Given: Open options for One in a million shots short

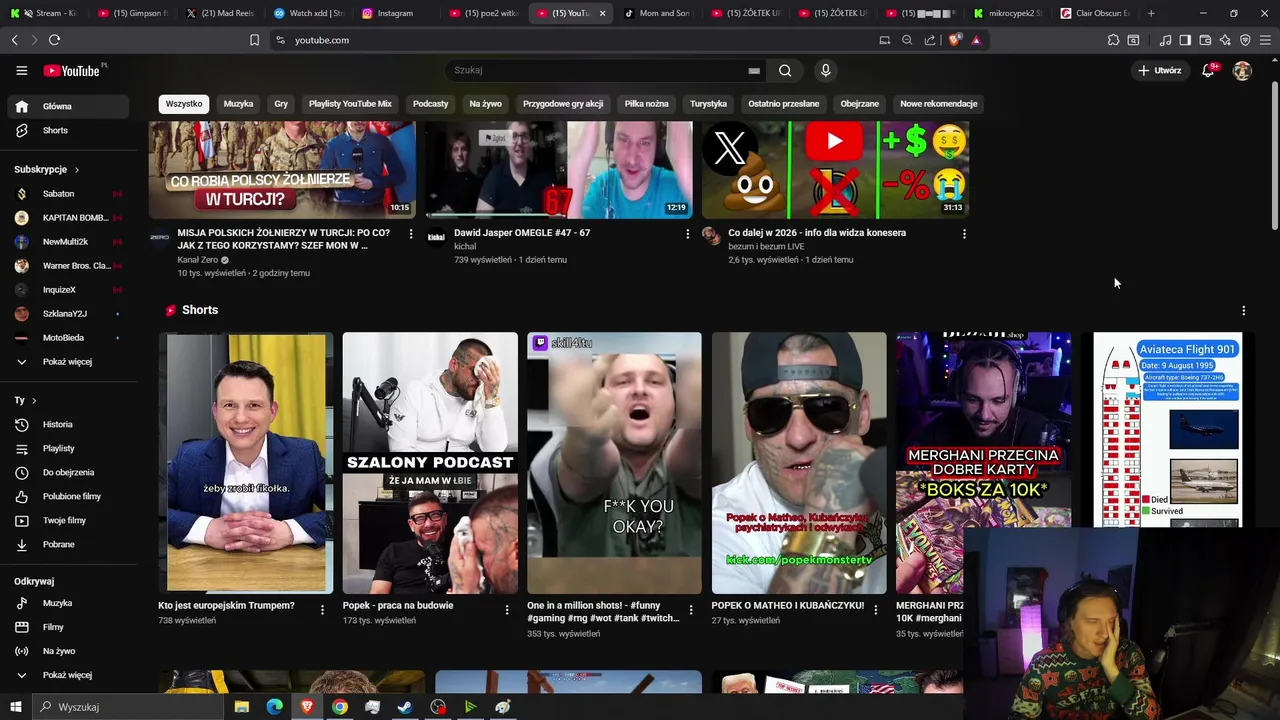Looking at the screenshot, I should coord(691,609).
